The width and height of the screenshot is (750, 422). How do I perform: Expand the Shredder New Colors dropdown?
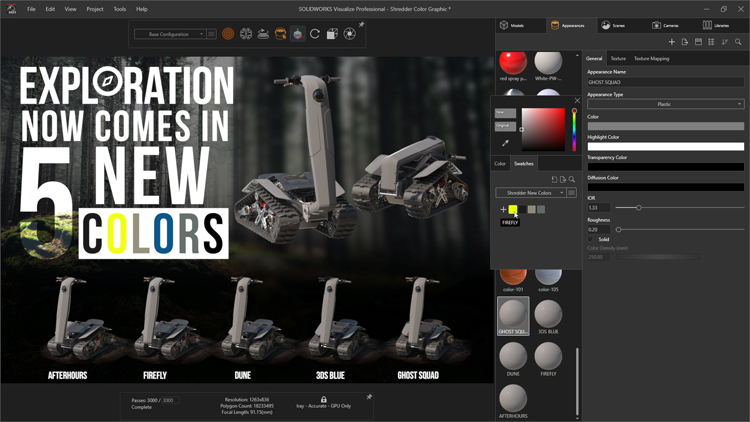[x=530, y=192]
